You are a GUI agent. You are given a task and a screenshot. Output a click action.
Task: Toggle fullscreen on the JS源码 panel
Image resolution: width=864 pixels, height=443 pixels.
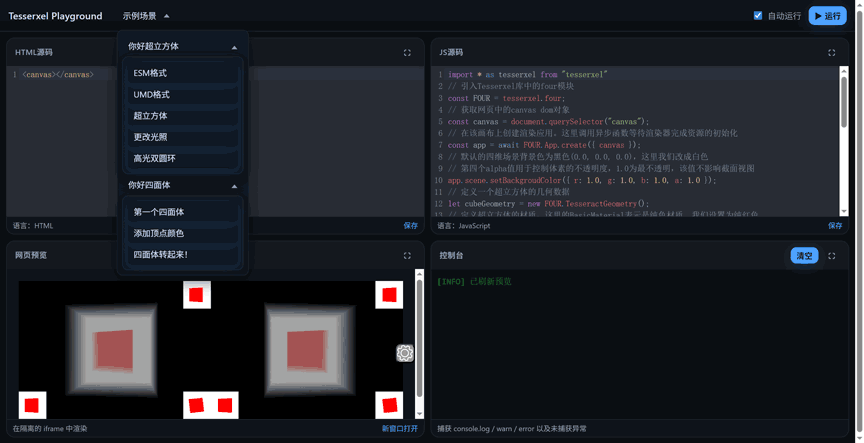[831, 53]
